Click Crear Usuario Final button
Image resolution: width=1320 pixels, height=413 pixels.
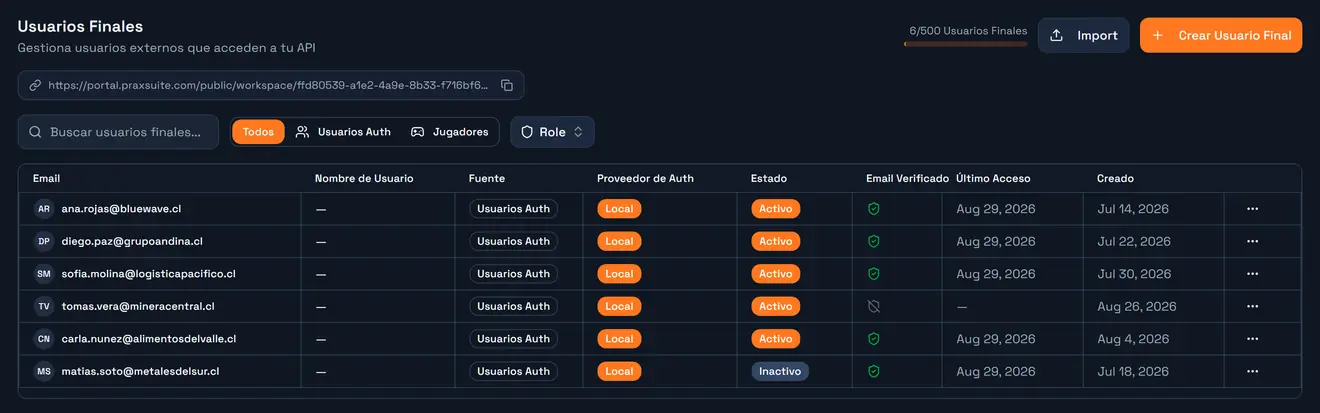(1221, 35)
